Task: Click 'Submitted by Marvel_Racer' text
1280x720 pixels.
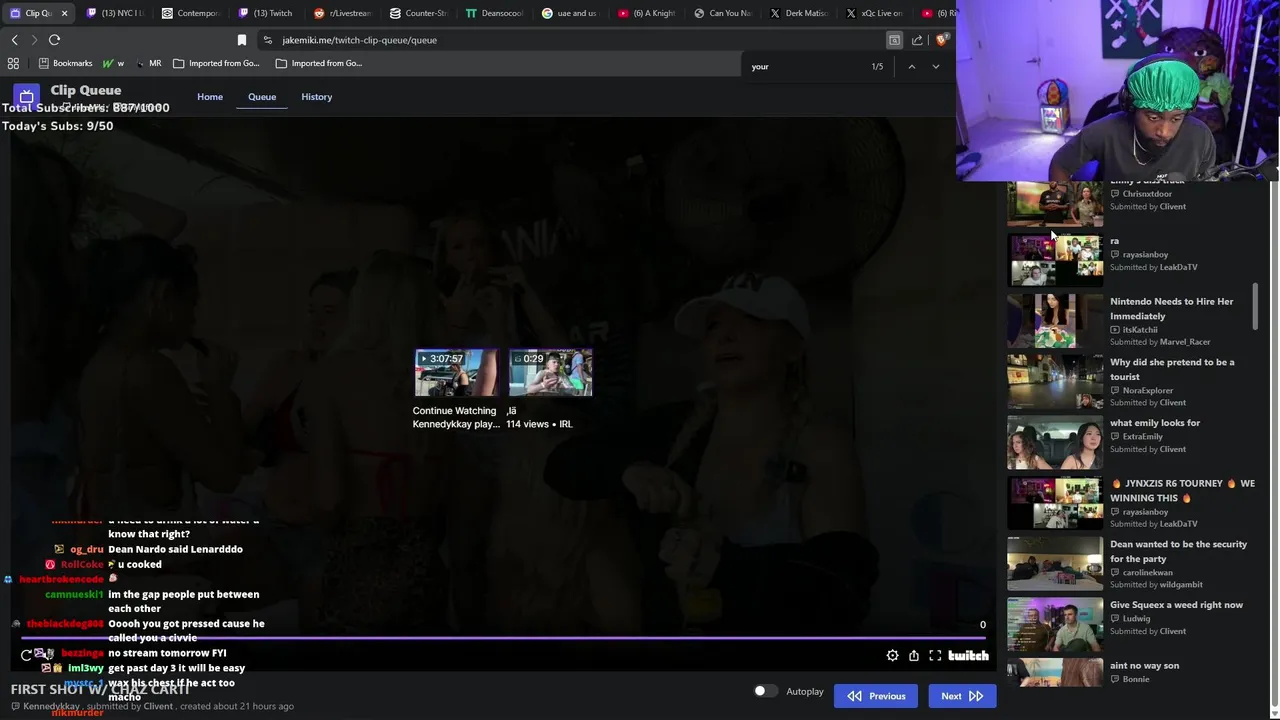Action: pyautogui.click(x=1160, y=342)
